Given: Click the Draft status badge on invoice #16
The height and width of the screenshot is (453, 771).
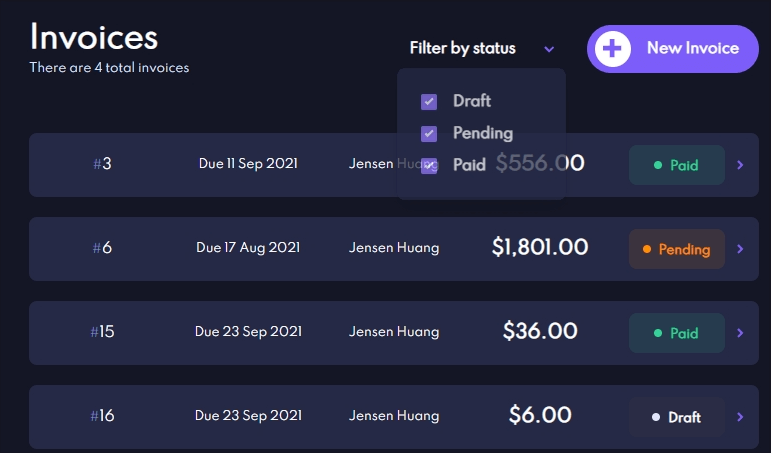Looking at the screenshot, I should [676, 417].
